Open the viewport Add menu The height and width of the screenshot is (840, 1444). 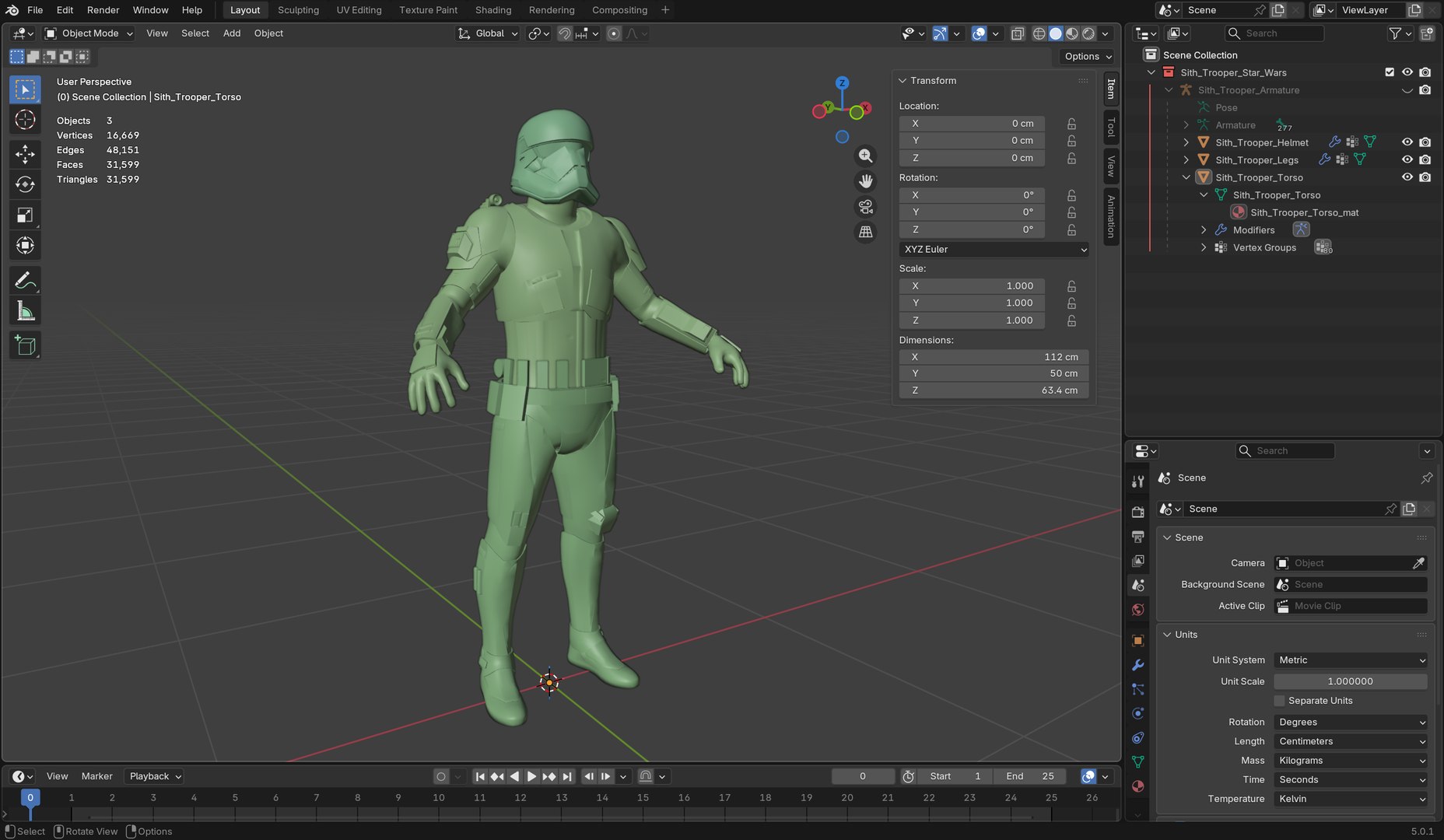[x=232, y=33]
